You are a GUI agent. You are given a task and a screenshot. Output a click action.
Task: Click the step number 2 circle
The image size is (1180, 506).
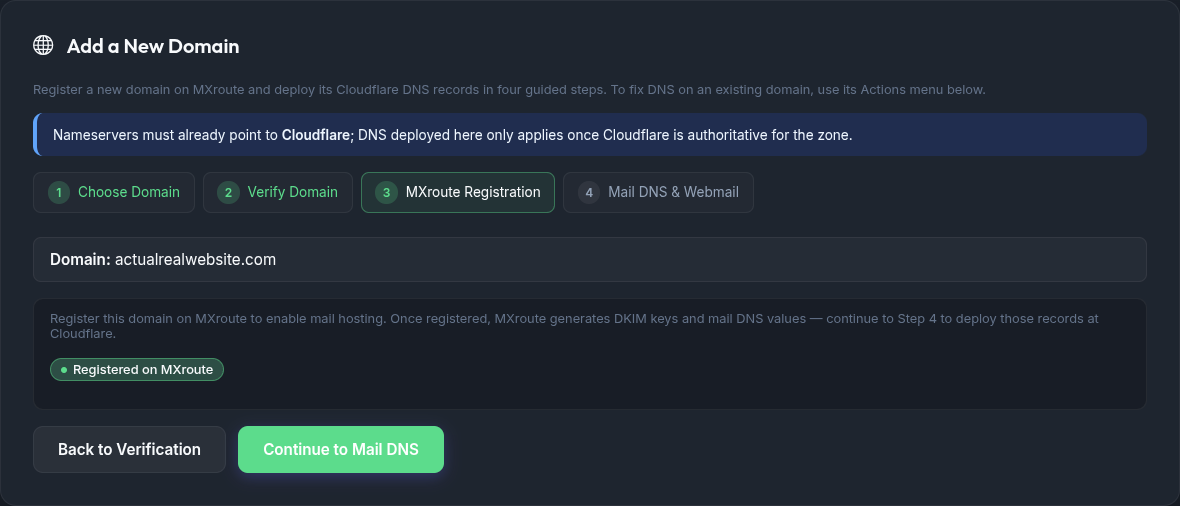[x=229, y=193]
